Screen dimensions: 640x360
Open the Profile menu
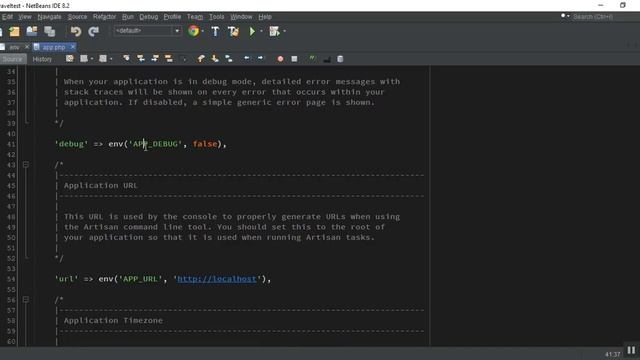(172, 17)
